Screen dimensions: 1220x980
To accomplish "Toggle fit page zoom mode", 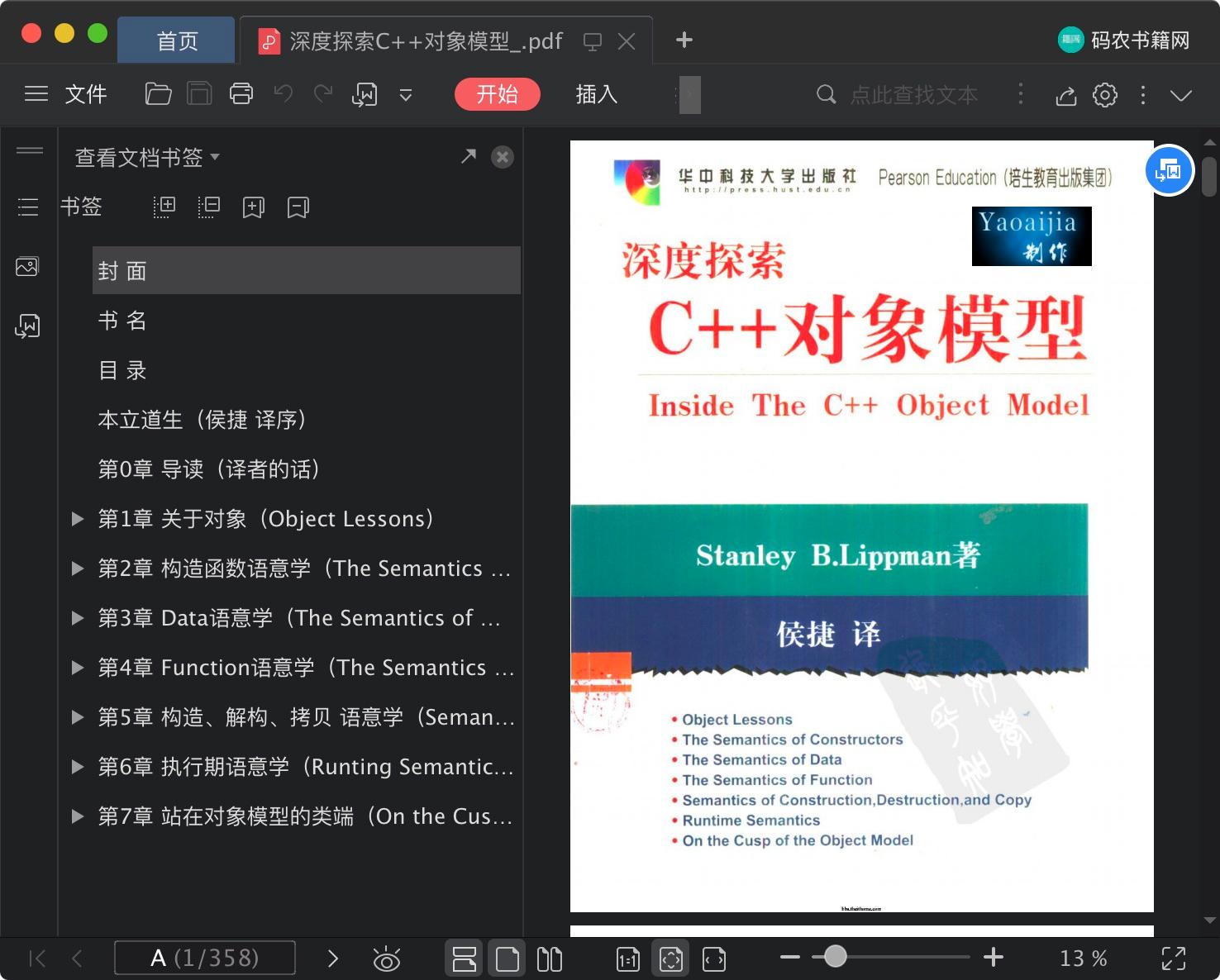I will [x=671, y=959].
